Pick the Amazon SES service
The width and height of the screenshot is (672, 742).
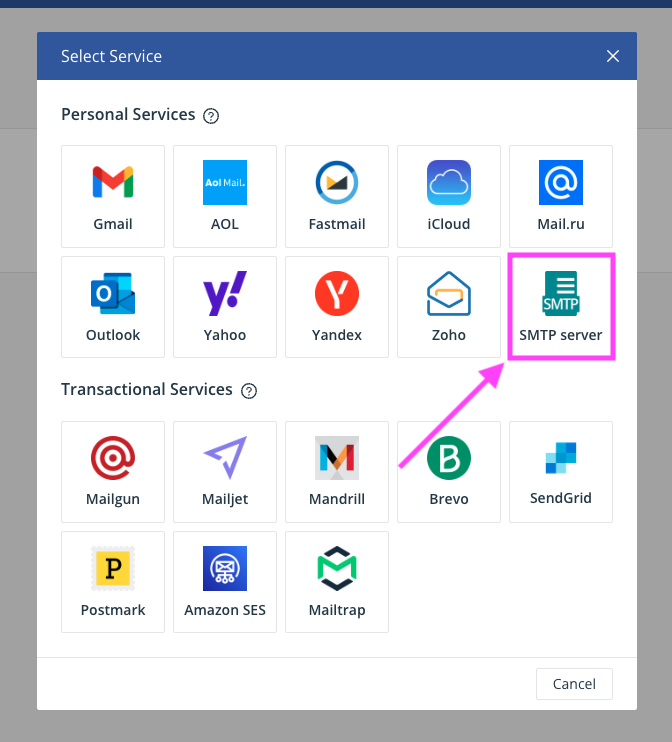[225, 581]
